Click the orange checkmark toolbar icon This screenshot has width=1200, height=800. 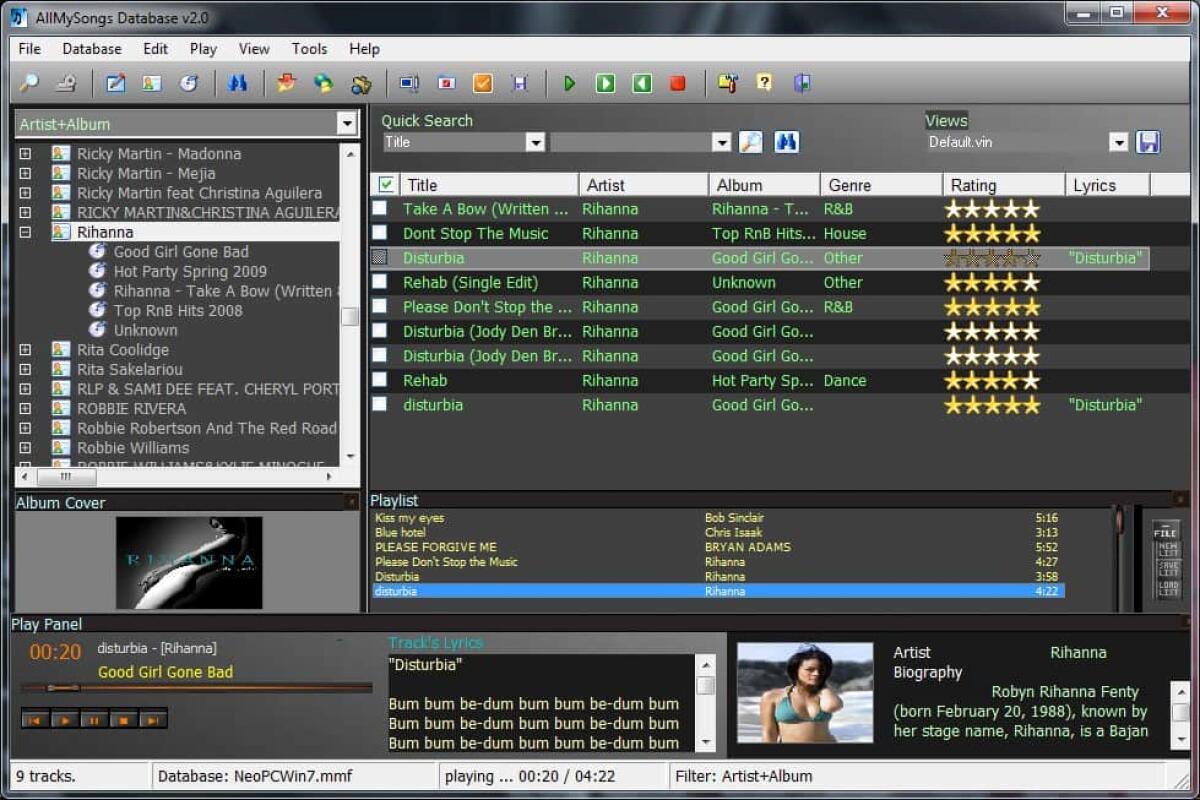[x=483, y=83]
